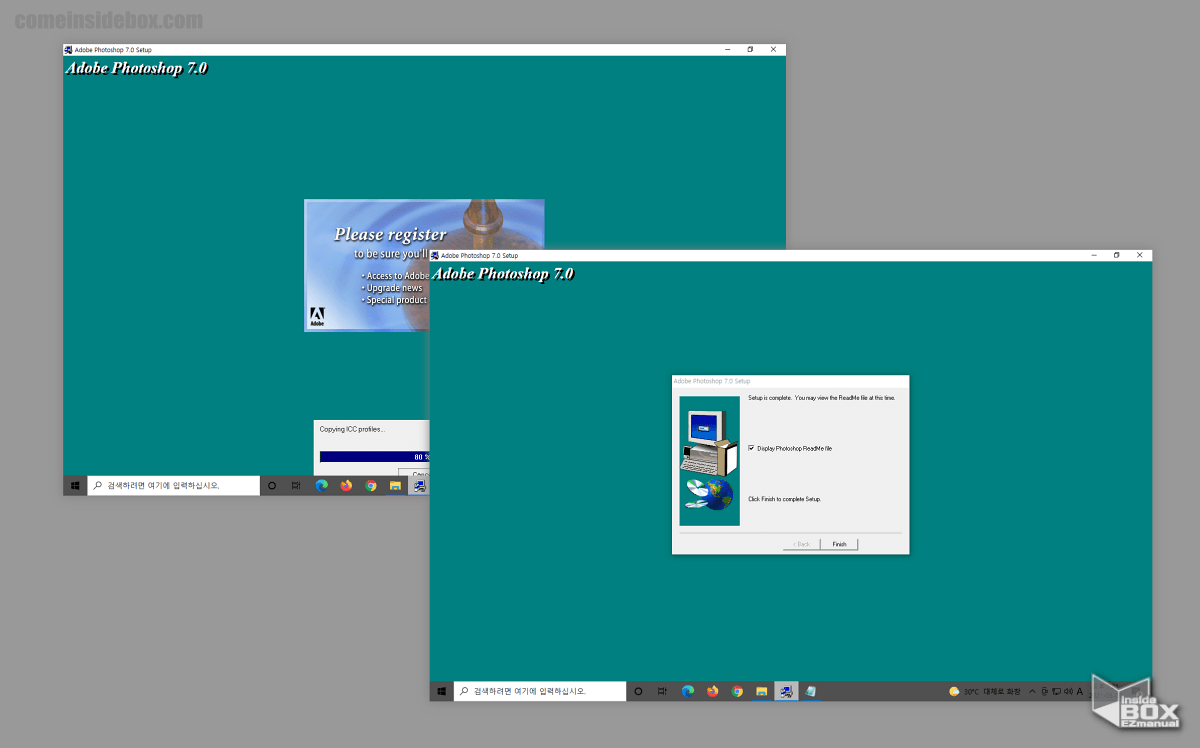Click IME language indicator A in tray
This screenshot has width=1200, height=748.
pos(1080,691)
